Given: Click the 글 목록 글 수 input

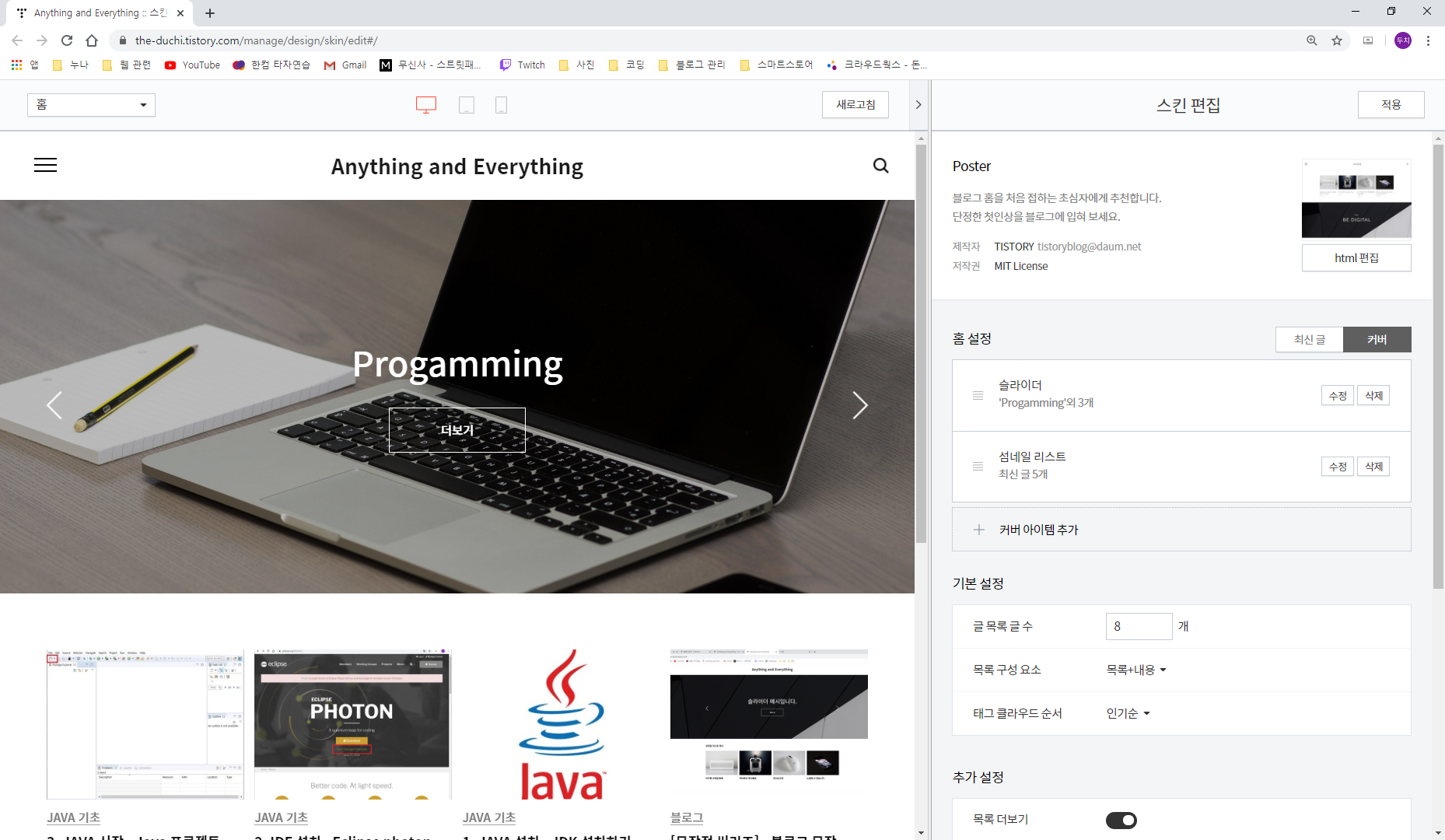Looking at the screenshot, I should [x=1139, y=626].
